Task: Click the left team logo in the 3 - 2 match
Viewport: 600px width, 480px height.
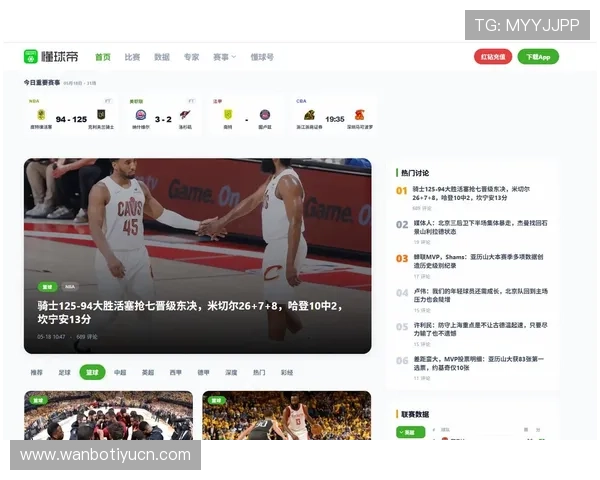Action: pos(141,114)
